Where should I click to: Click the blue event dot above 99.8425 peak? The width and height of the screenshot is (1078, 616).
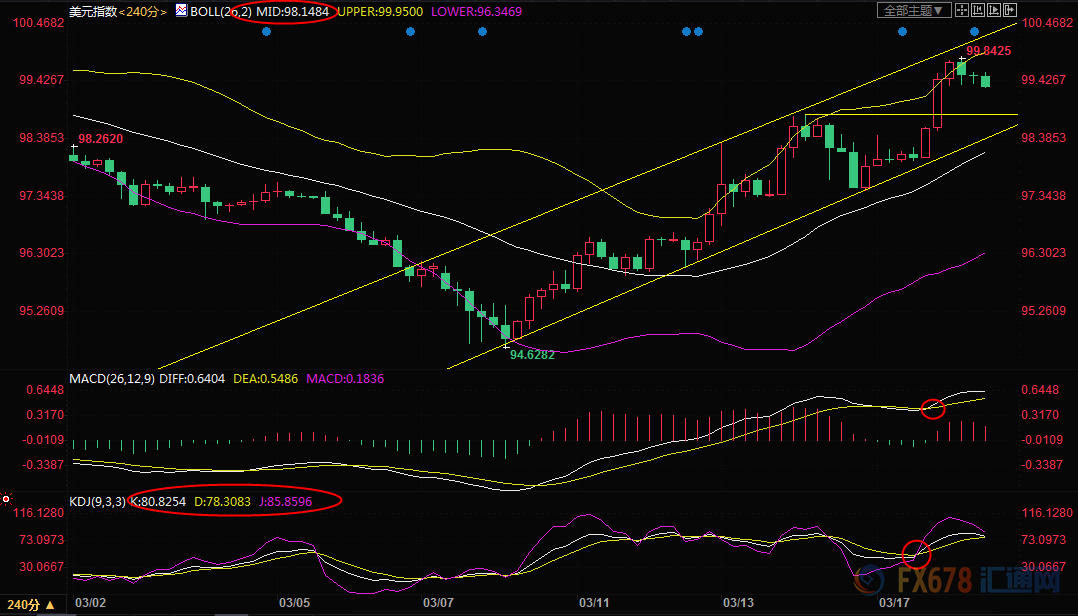pos(974,32)
